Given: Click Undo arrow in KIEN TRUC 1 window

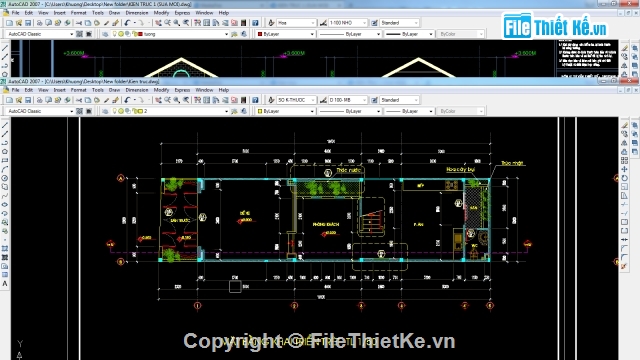Looking at the screenshot, I should click(x=127, y=23).
